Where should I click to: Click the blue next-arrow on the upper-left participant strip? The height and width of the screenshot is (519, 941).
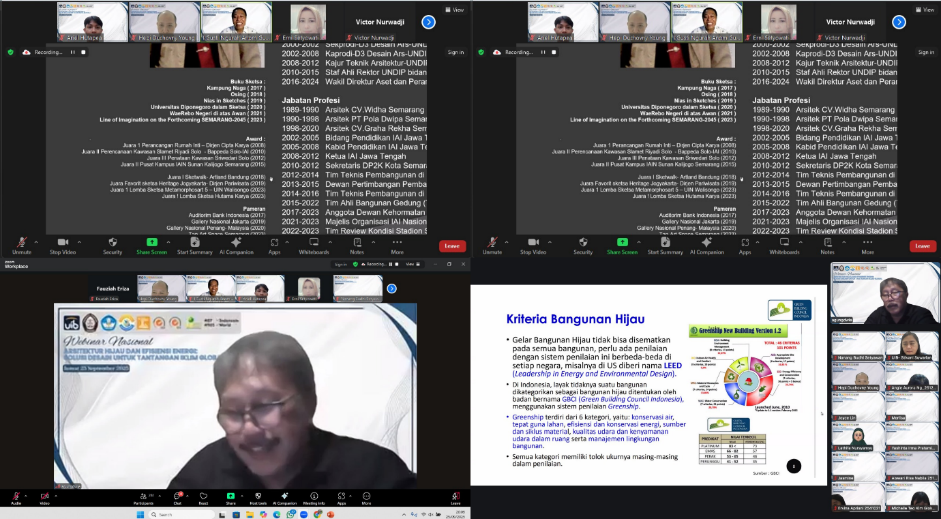(428, 21)
